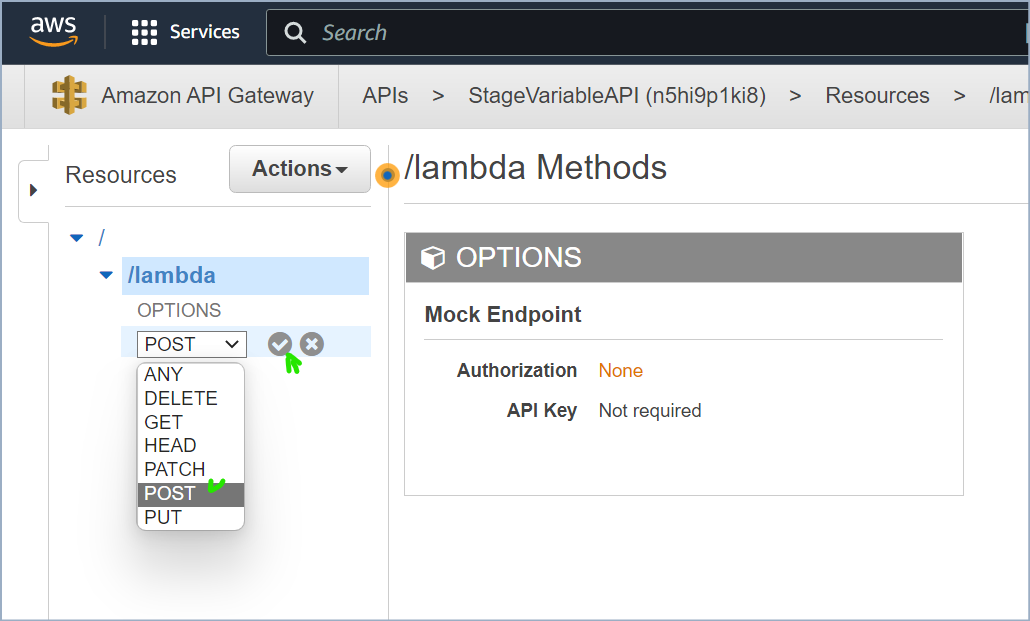Screen dimensions: 1030x621
Task: Expand the collapsed left side panel arrow
Action: click(33, 190)
